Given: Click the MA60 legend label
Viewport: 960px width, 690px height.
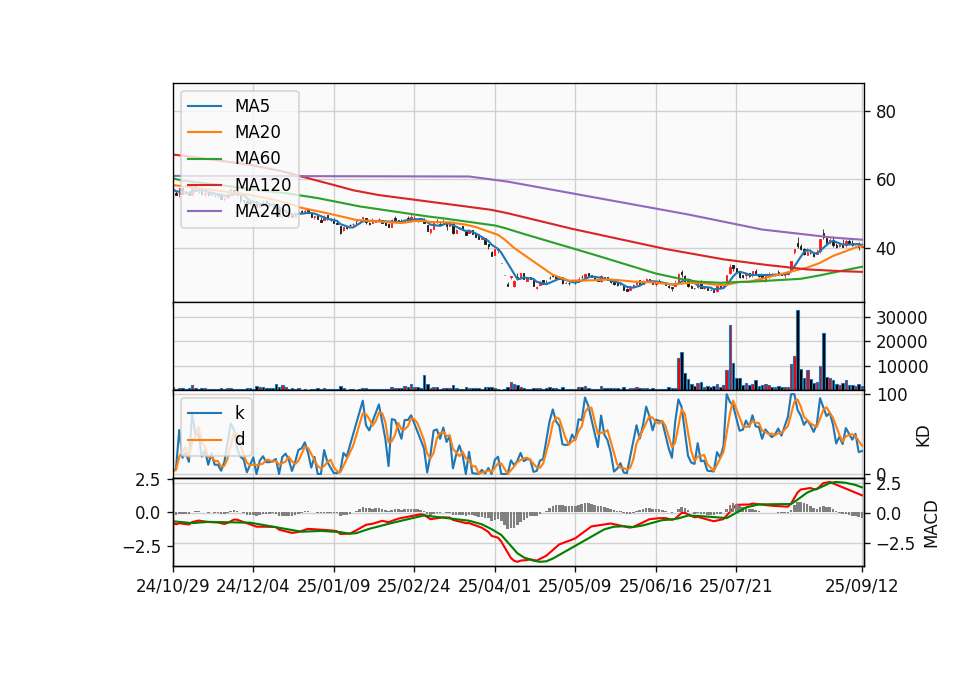Looking at the screenshot, I should pyautogui.click(x=257, y=159).
